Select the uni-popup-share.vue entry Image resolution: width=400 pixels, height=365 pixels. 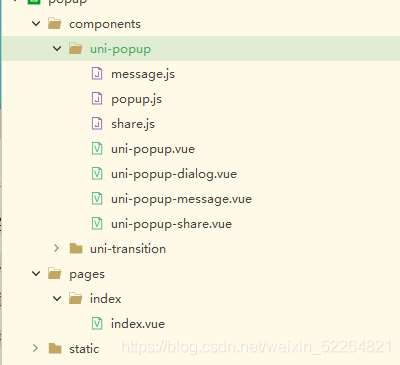point(171,224)
